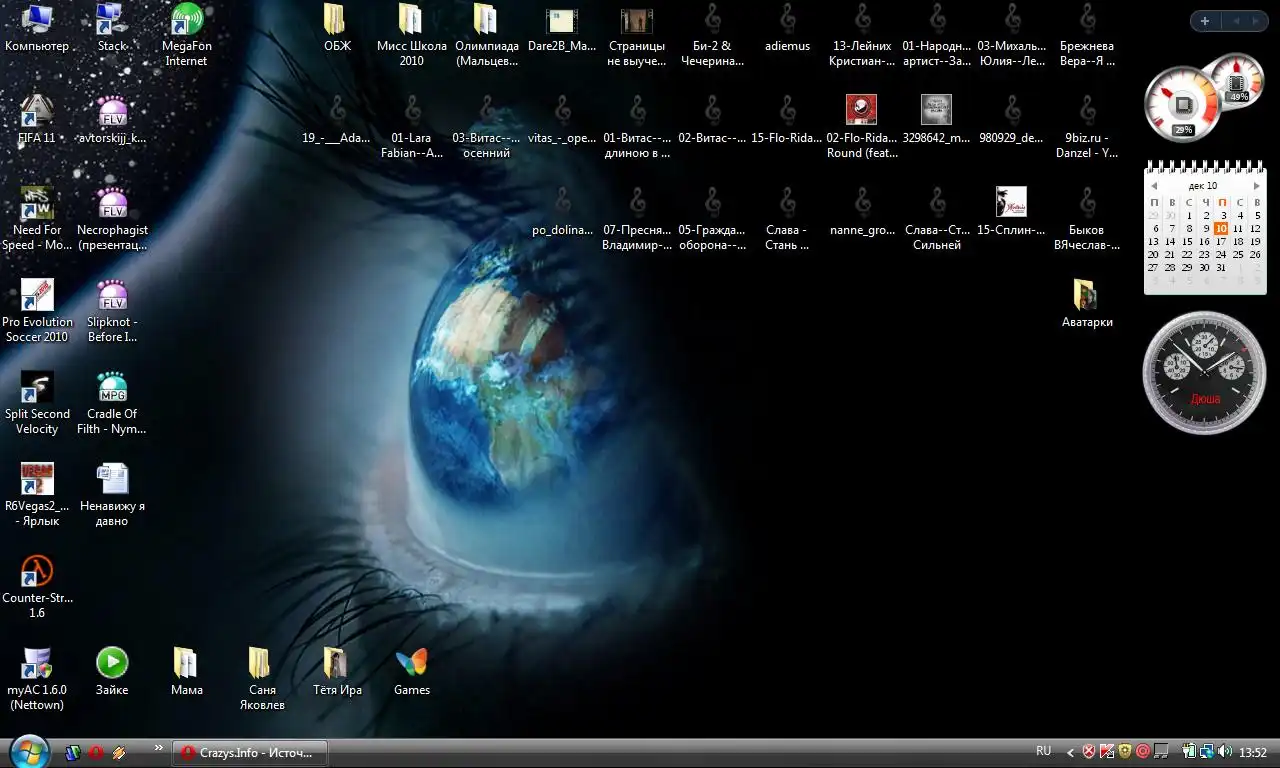This screenshot has width=1280, height=768.
Task: Select the Pro Evolution Soccer 2010 icon
Action: [37, 296]
